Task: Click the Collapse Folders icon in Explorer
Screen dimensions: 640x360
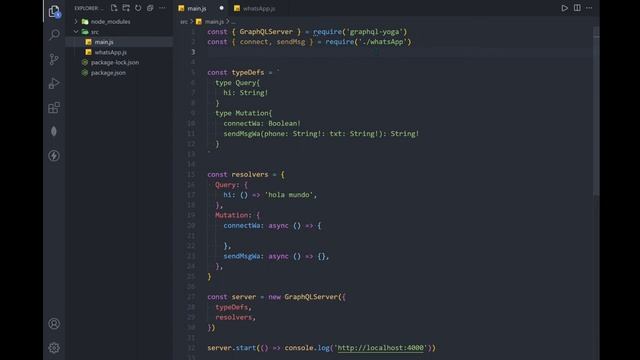Action: [x=150, y=8]
